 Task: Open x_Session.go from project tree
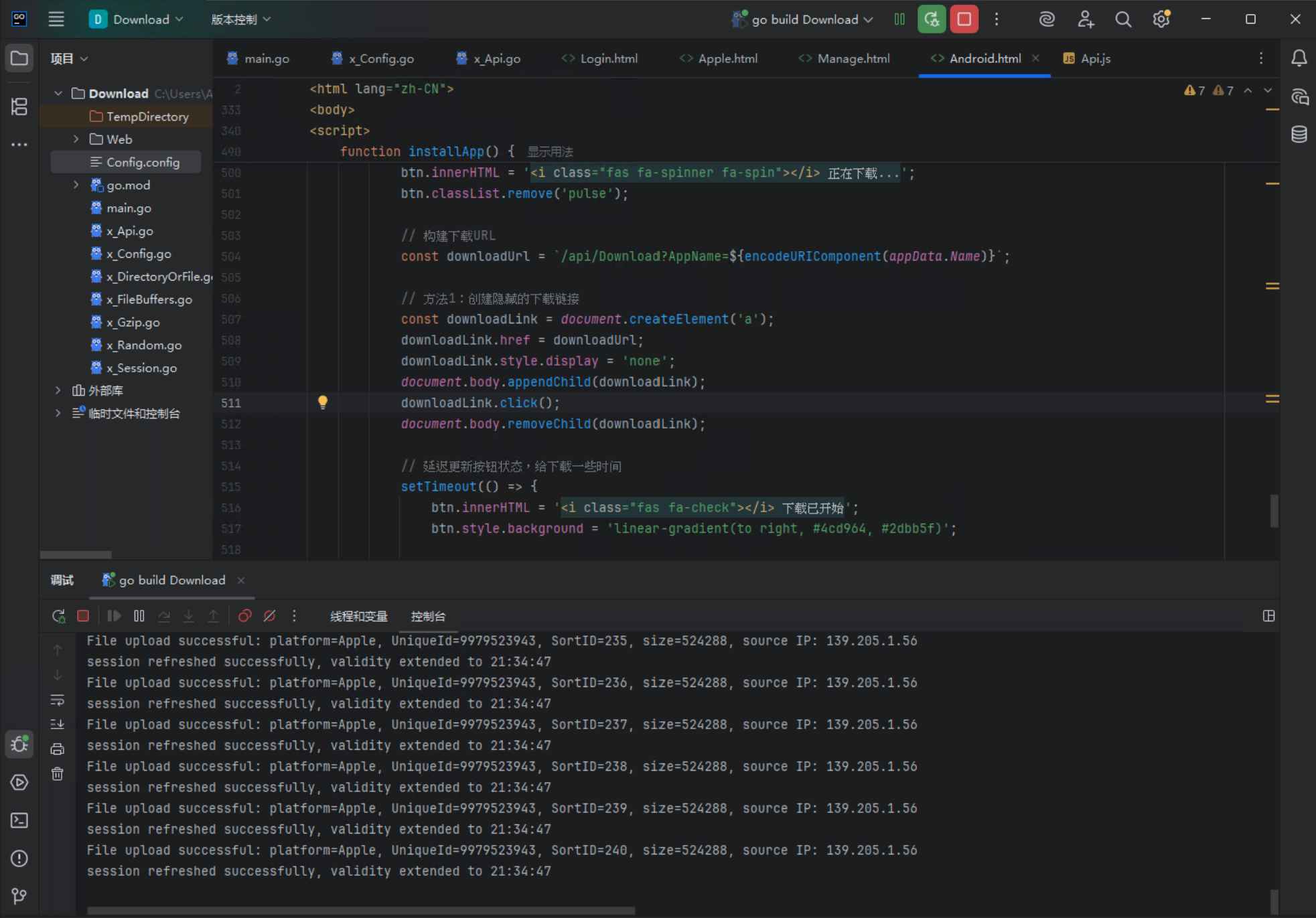click(x=141, y=368)
